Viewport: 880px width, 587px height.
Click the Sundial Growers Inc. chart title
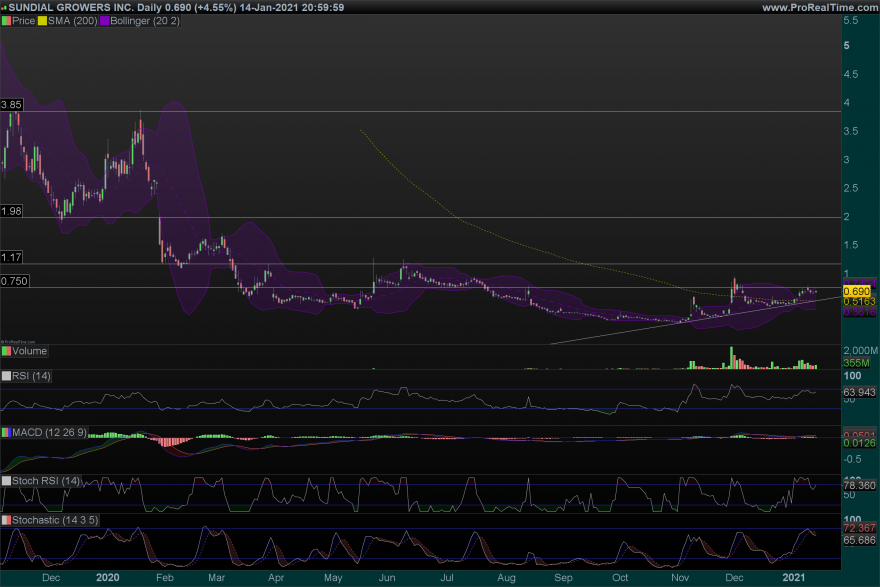point(68,7)
